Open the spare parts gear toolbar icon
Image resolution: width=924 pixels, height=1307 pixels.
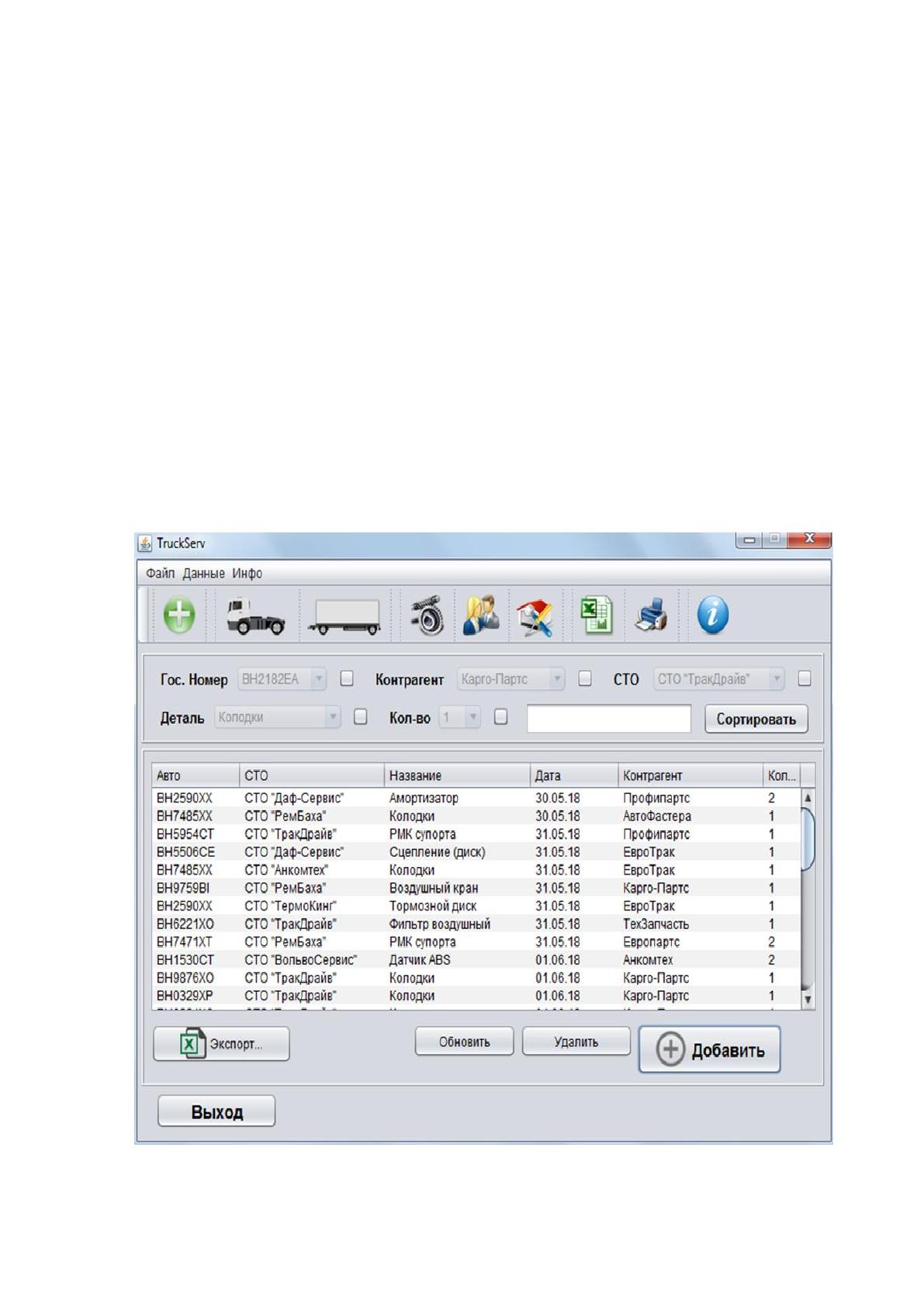point(427,616)
